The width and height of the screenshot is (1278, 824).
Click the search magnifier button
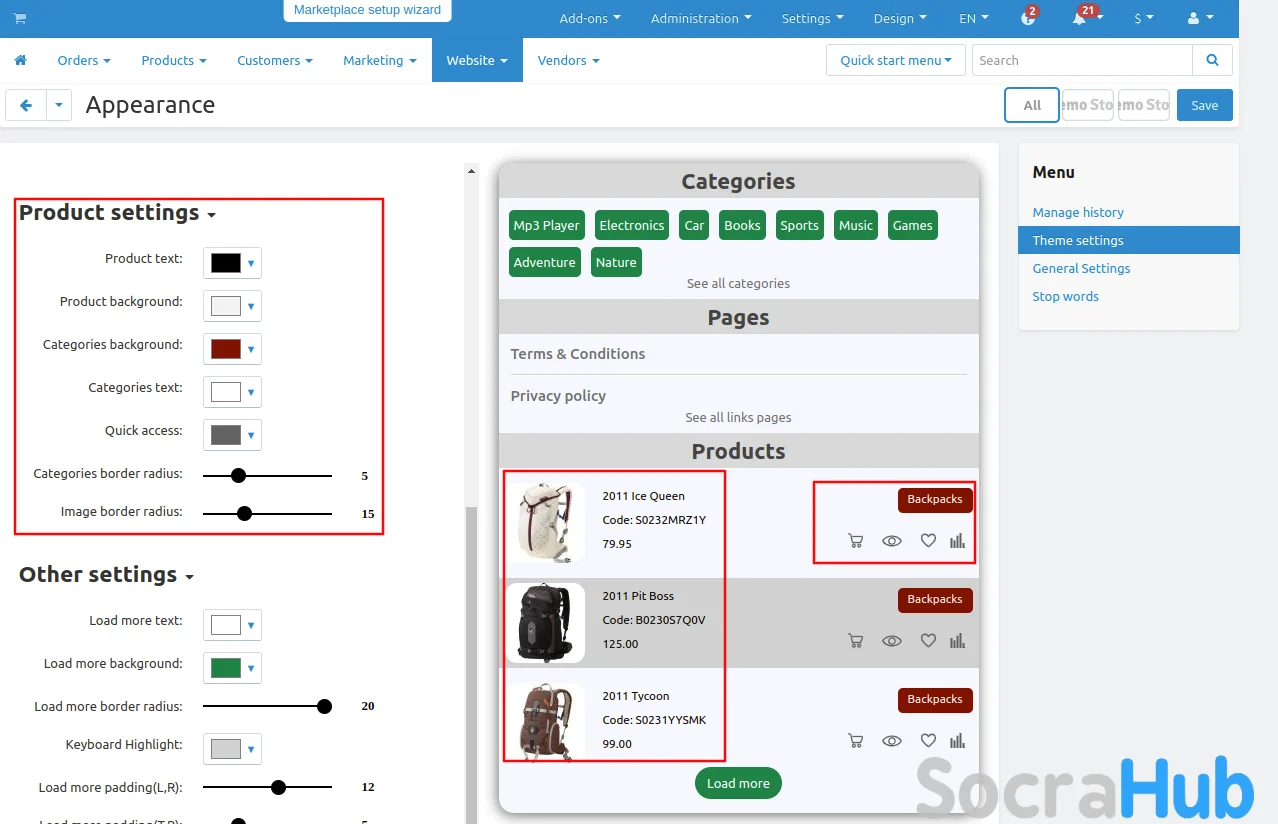coord(1212,61)
